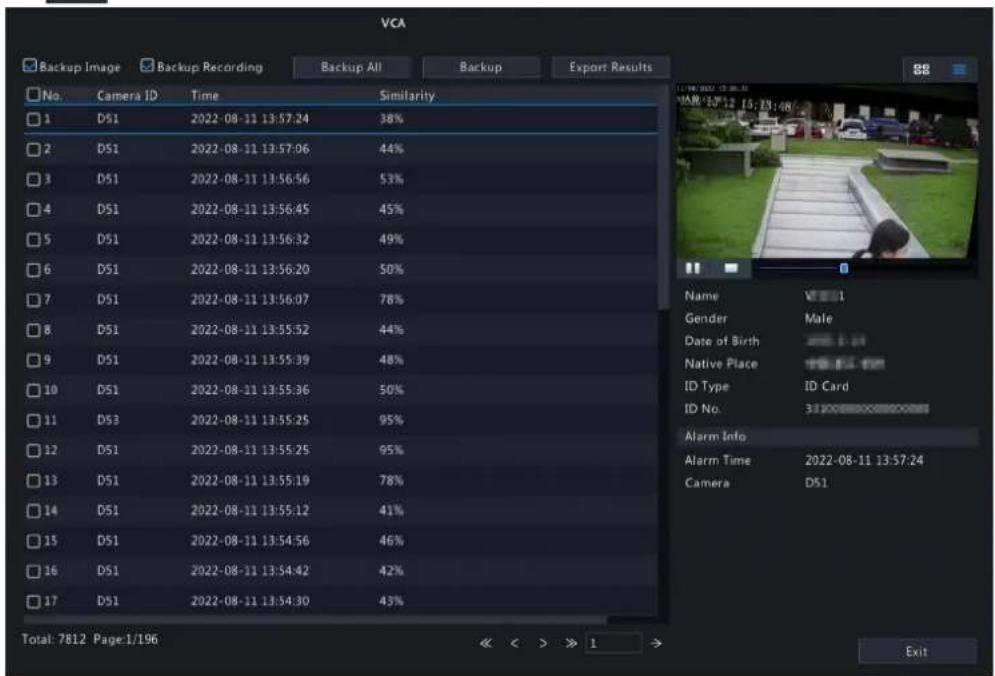Check the box for row 4
This screenshot has width=995, height=676.
pos(34,209)
